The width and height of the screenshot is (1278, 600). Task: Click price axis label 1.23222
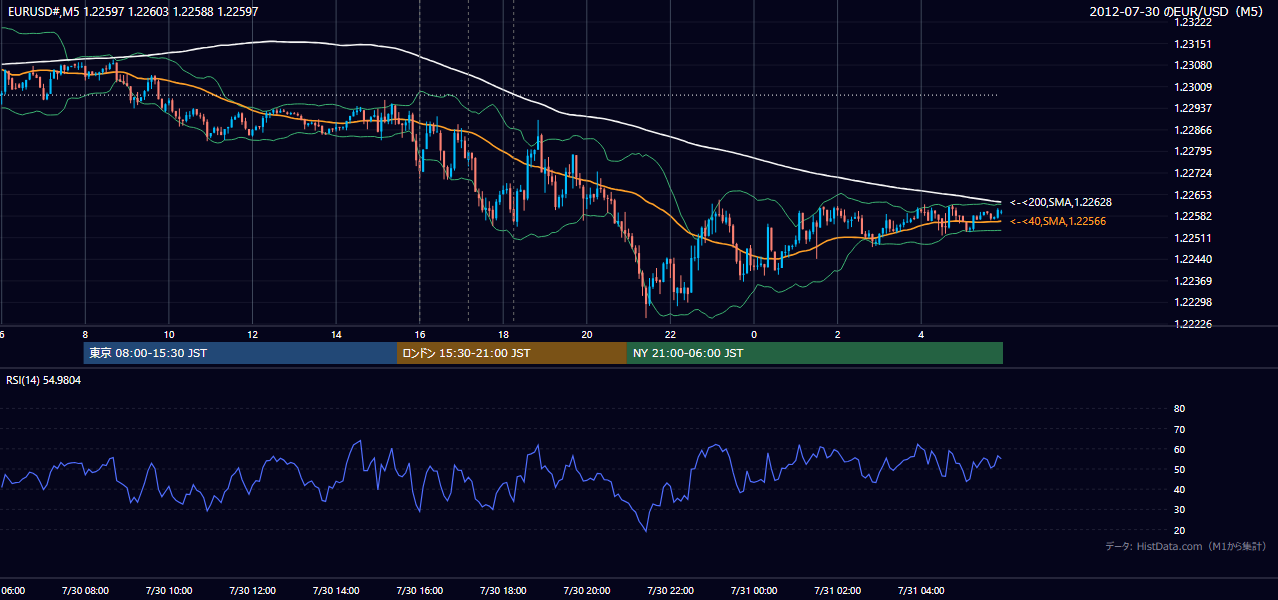point(1193,22)
